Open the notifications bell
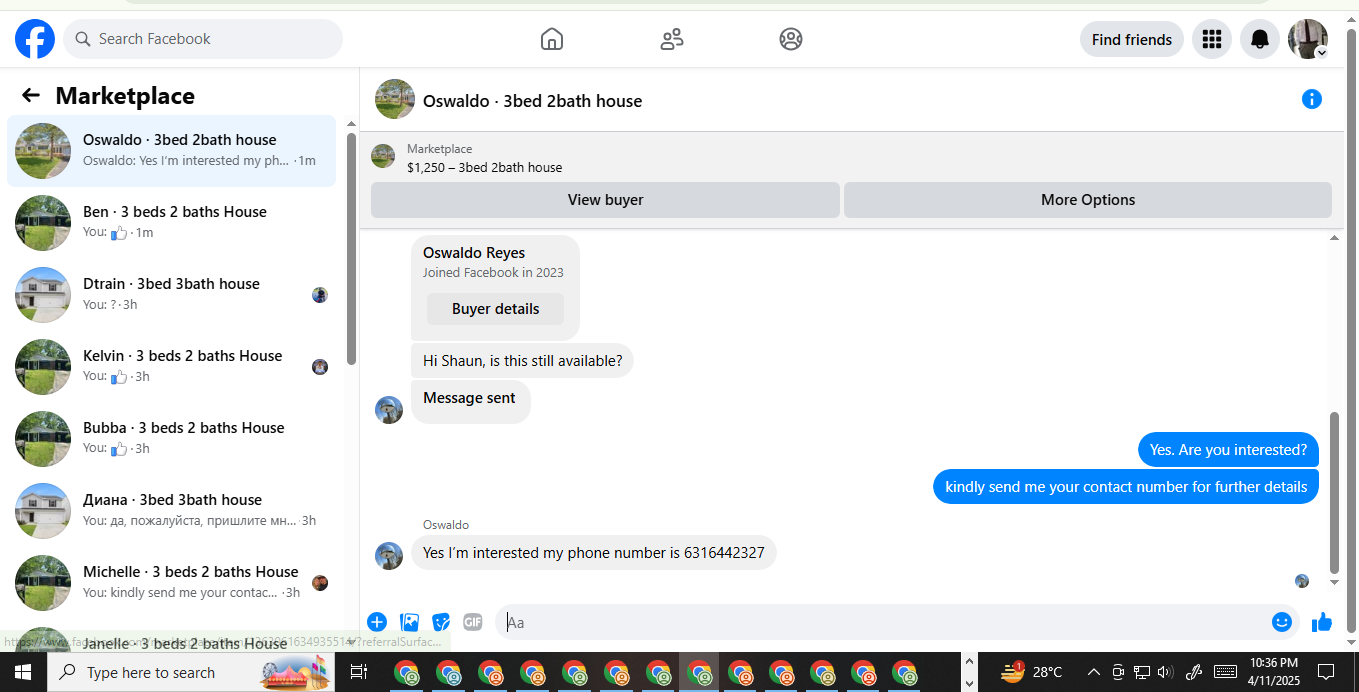The image size is (1359, 692). (1260, 39)
